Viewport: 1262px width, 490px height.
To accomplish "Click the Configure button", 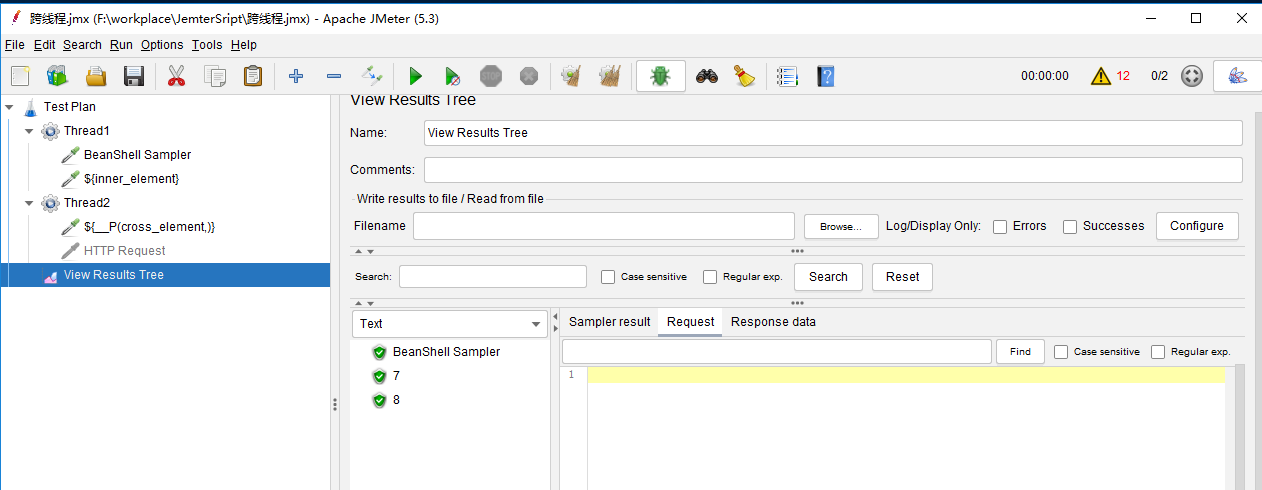I will 1197,226.
